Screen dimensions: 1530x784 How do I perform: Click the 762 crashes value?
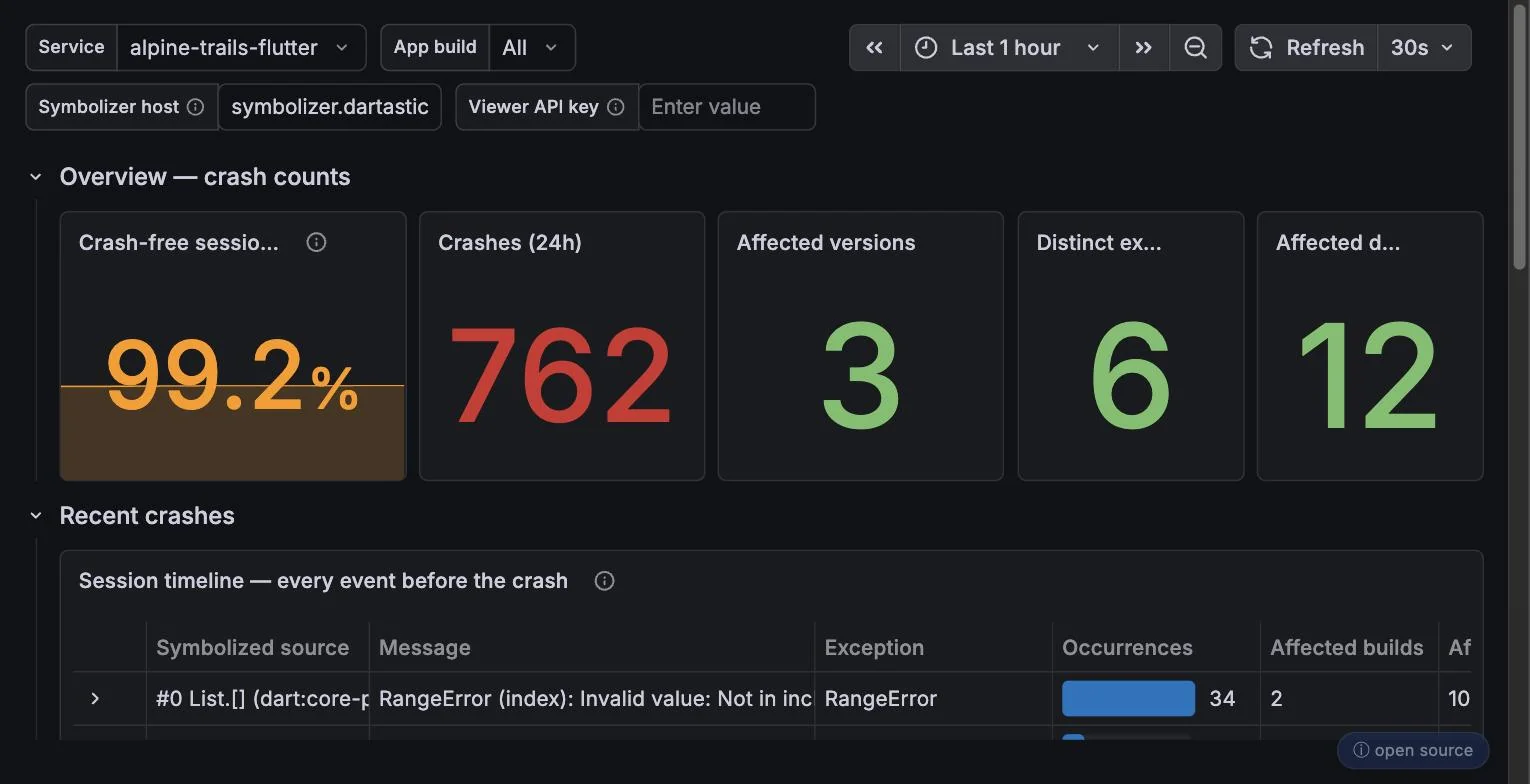[561, 377]
